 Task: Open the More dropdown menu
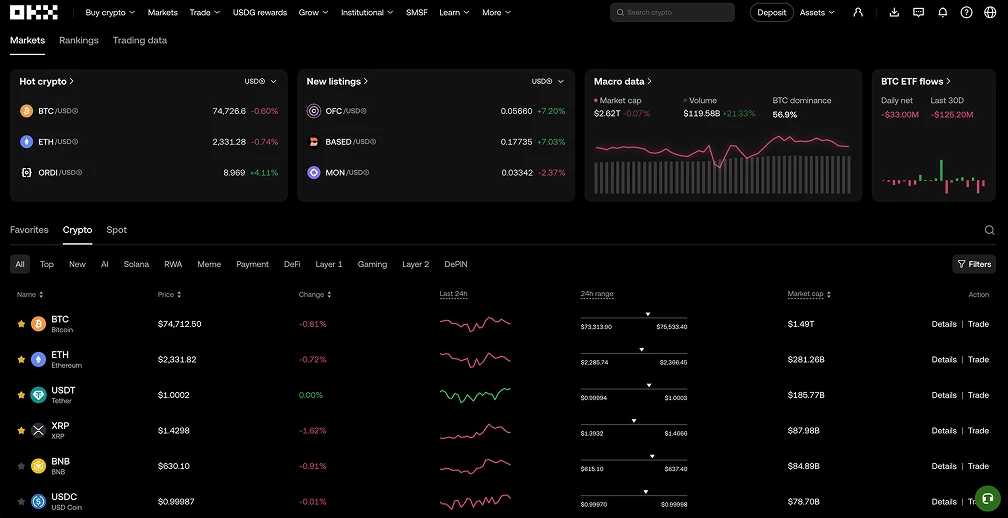[x=496, y=12]
